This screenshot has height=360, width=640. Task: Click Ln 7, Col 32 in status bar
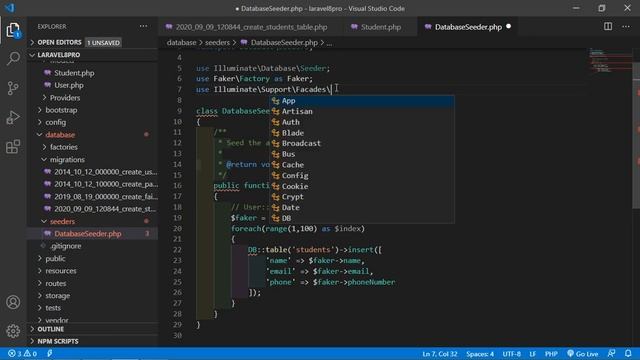pos(440,353)
